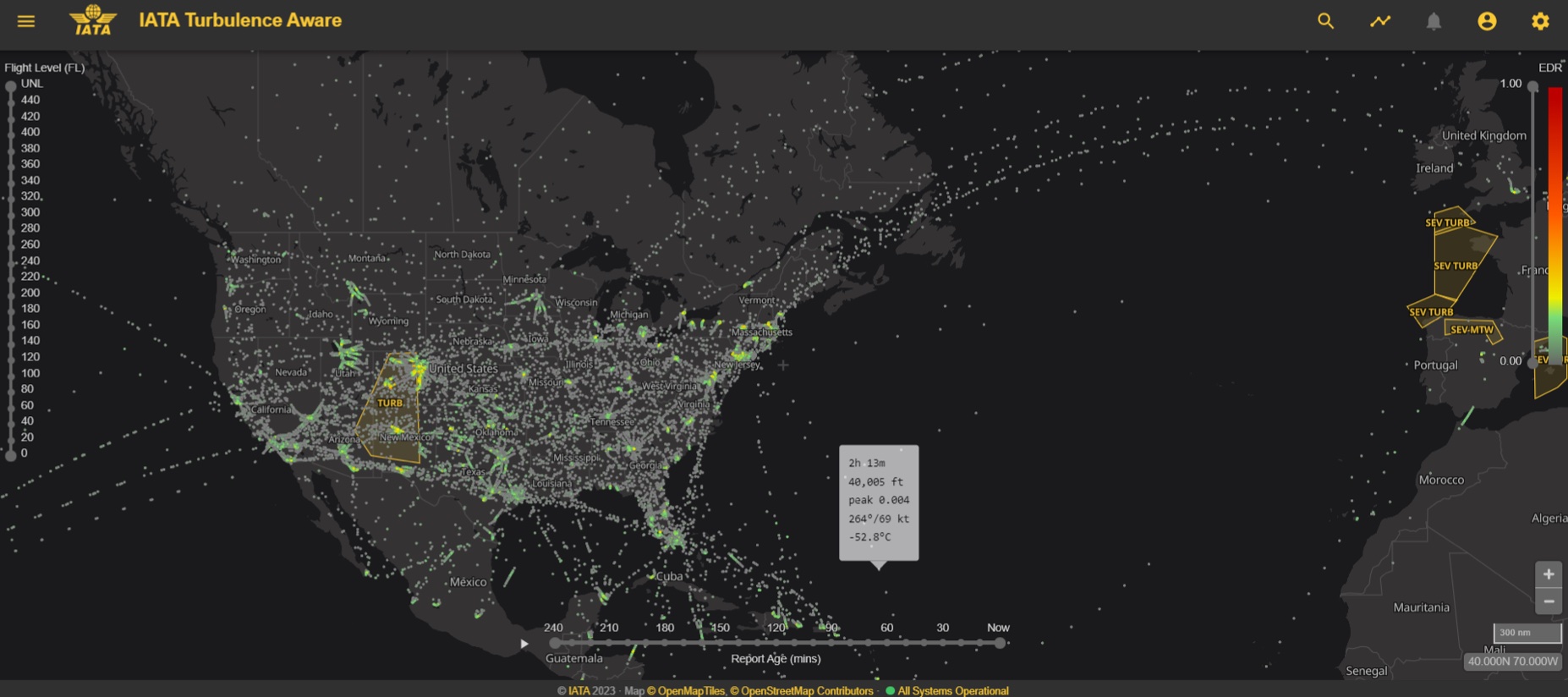Open notifications bell icon
This screenshot has width=1568, height=697.
(x=1434, y=21)
